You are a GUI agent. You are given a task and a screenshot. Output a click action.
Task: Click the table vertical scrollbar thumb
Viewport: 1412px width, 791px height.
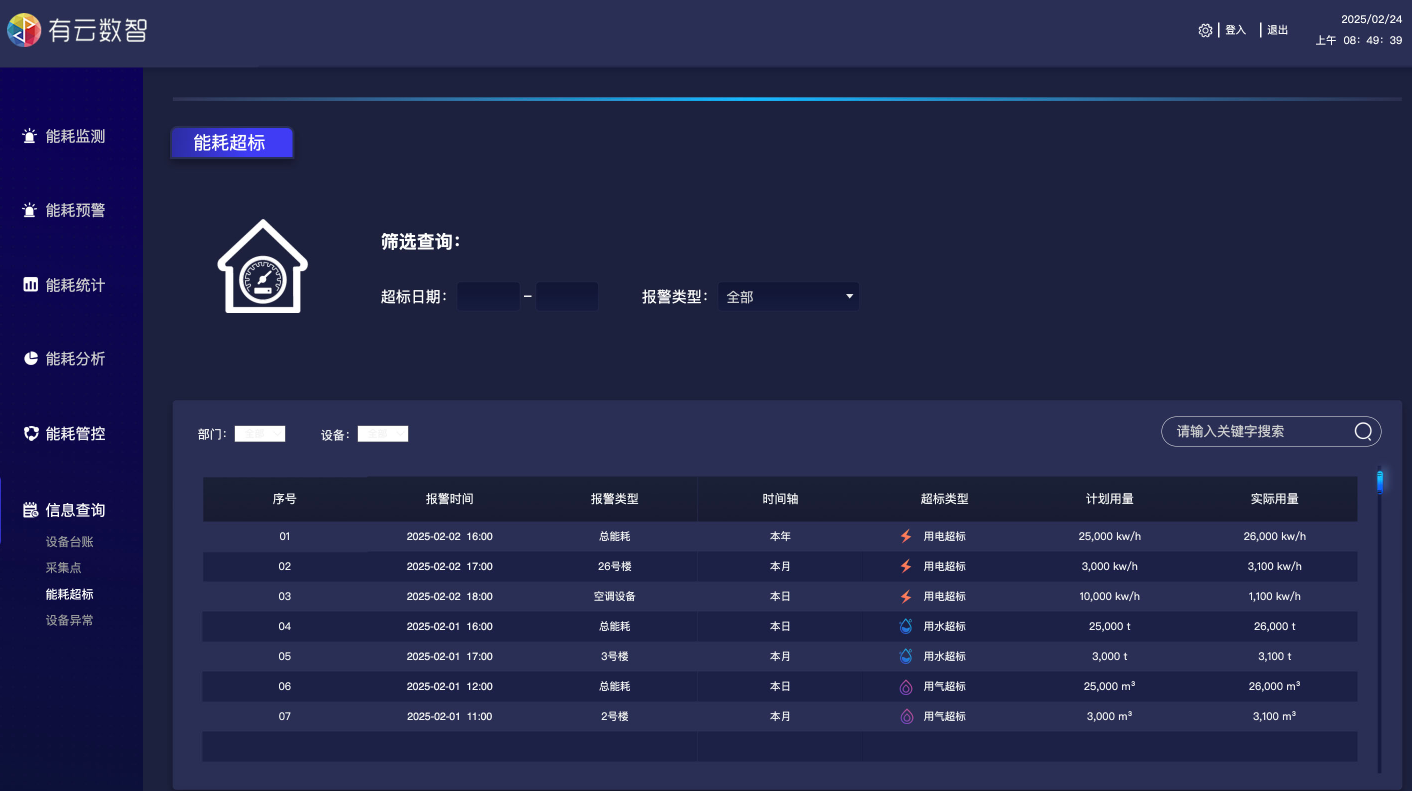tap(1380, 481)
